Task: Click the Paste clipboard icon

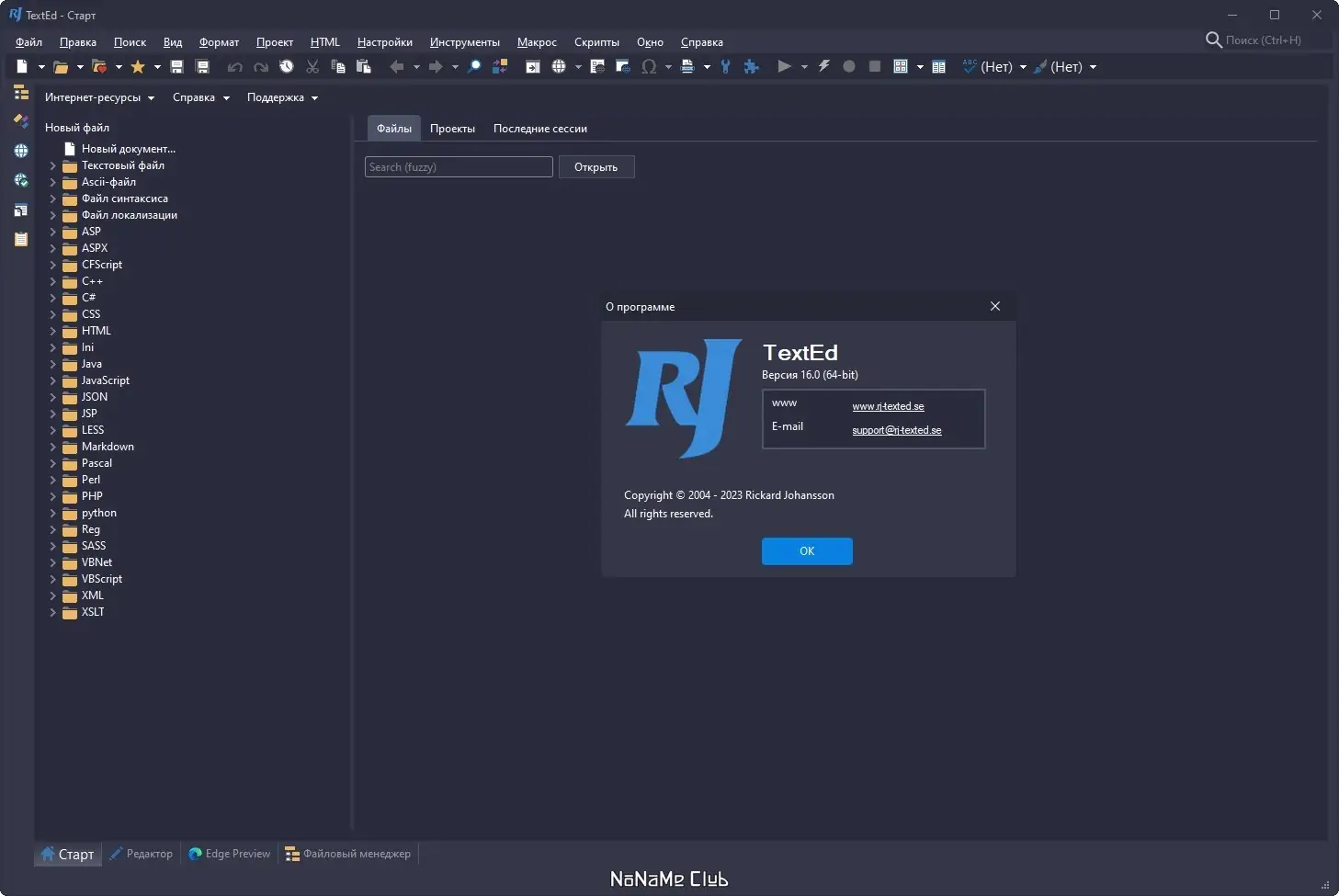Action: coord(364,66)
